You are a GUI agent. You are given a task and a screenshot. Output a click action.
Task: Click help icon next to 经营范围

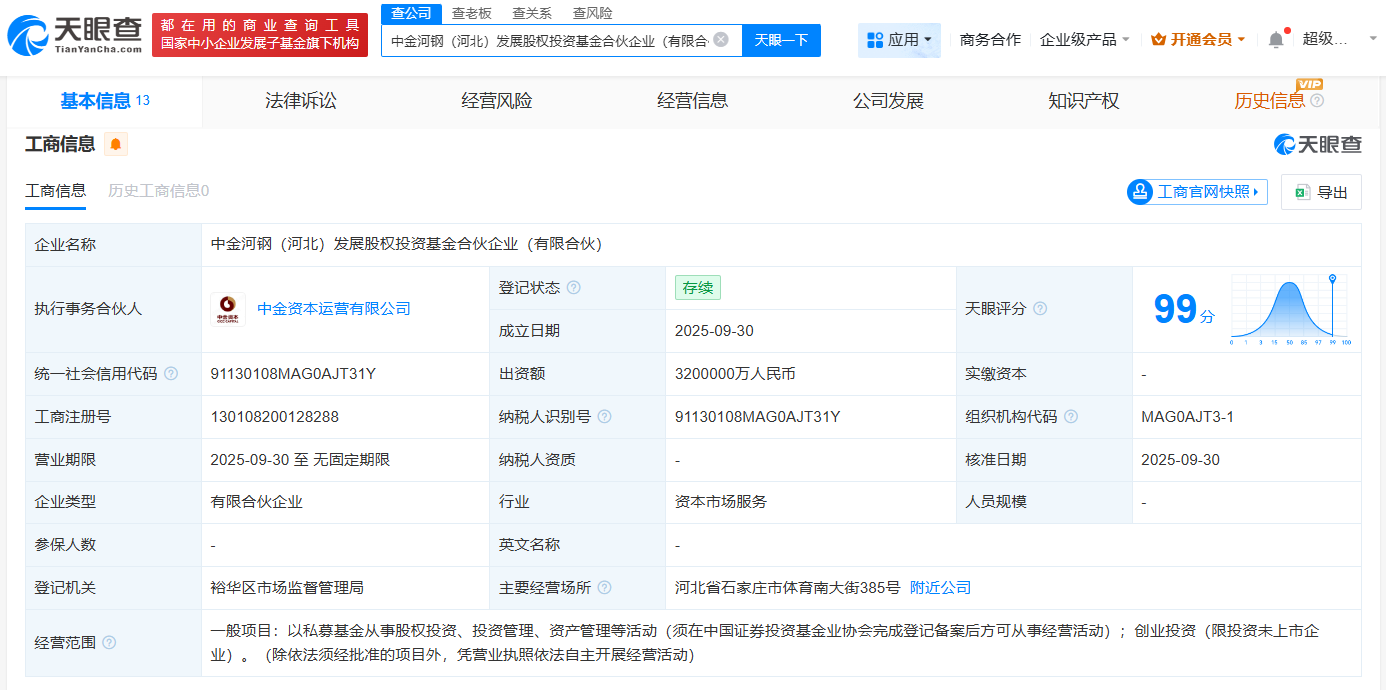[109, 642]
